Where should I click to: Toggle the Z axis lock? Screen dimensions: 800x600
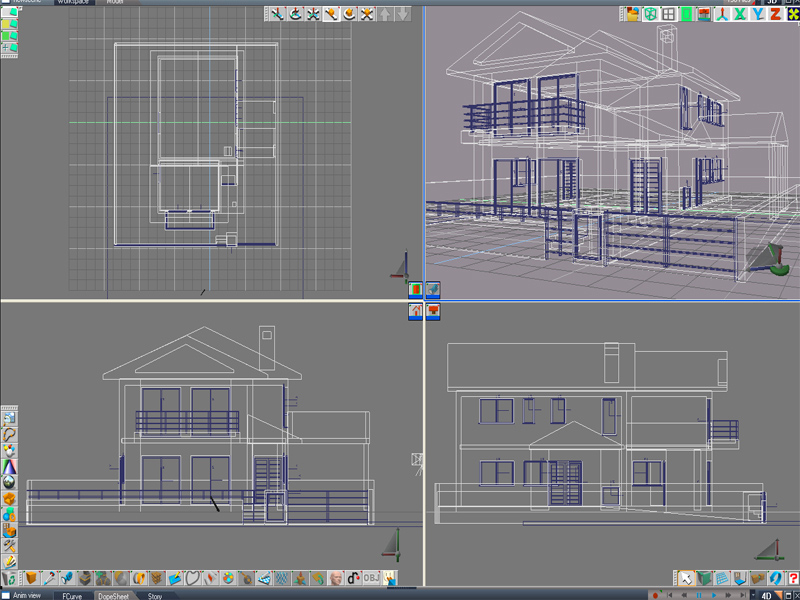point(776,14)
